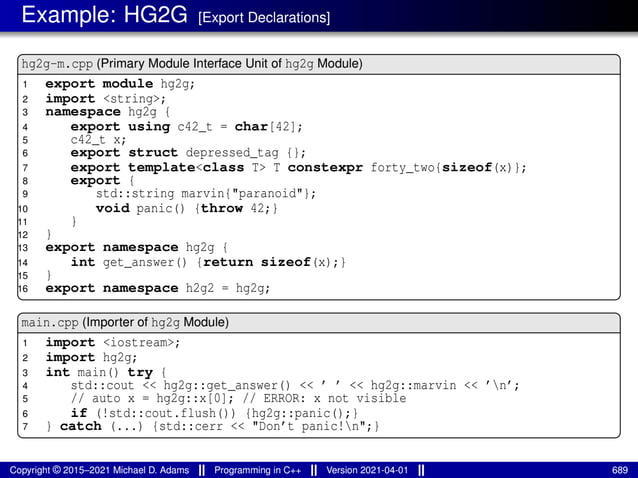Click the 'c42_t x;' declaration line
The height and width of the screenshot is (478, 638).
(x=98, y=140)
